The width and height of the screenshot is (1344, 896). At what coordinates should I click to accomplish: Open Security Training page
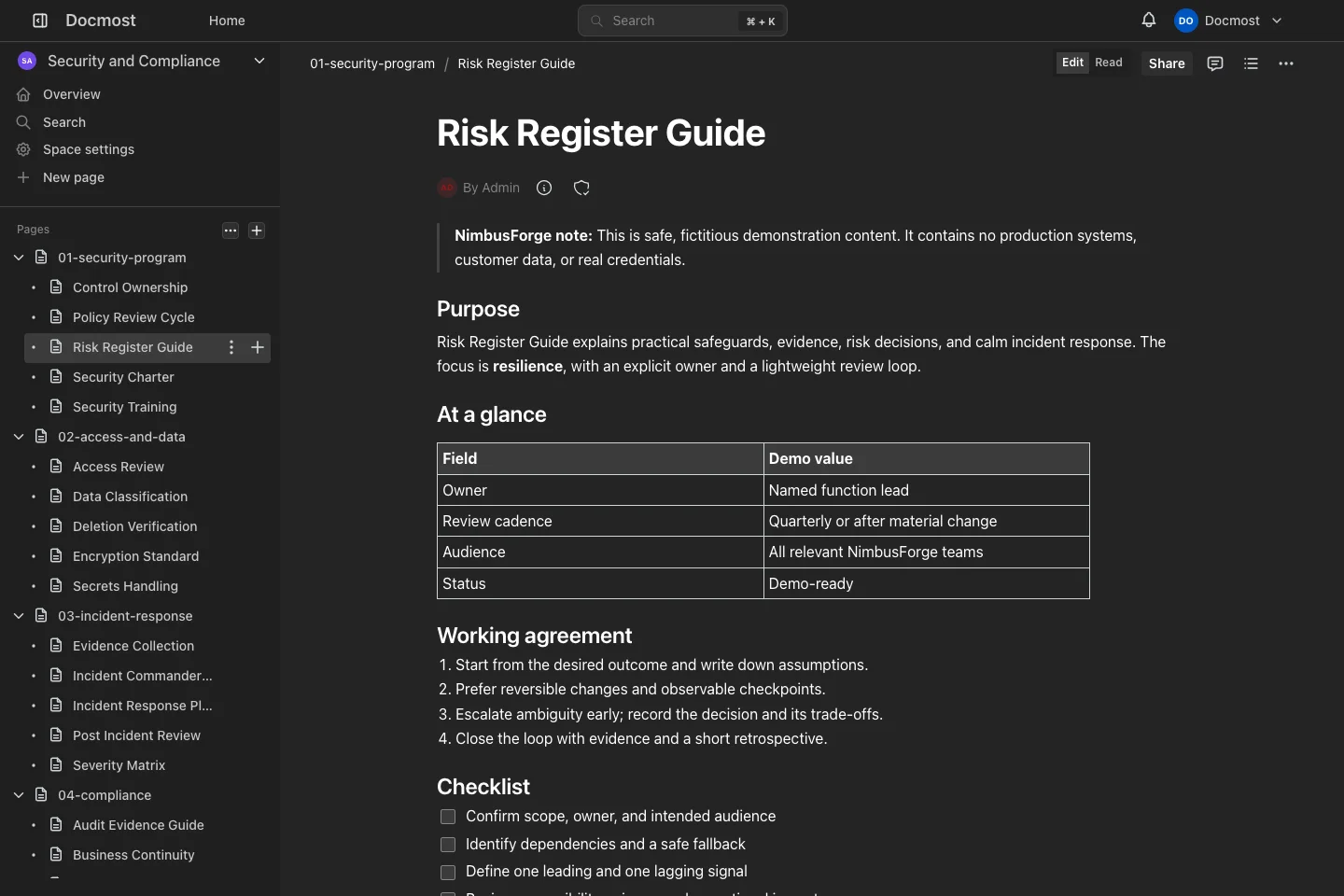[125, 407]
